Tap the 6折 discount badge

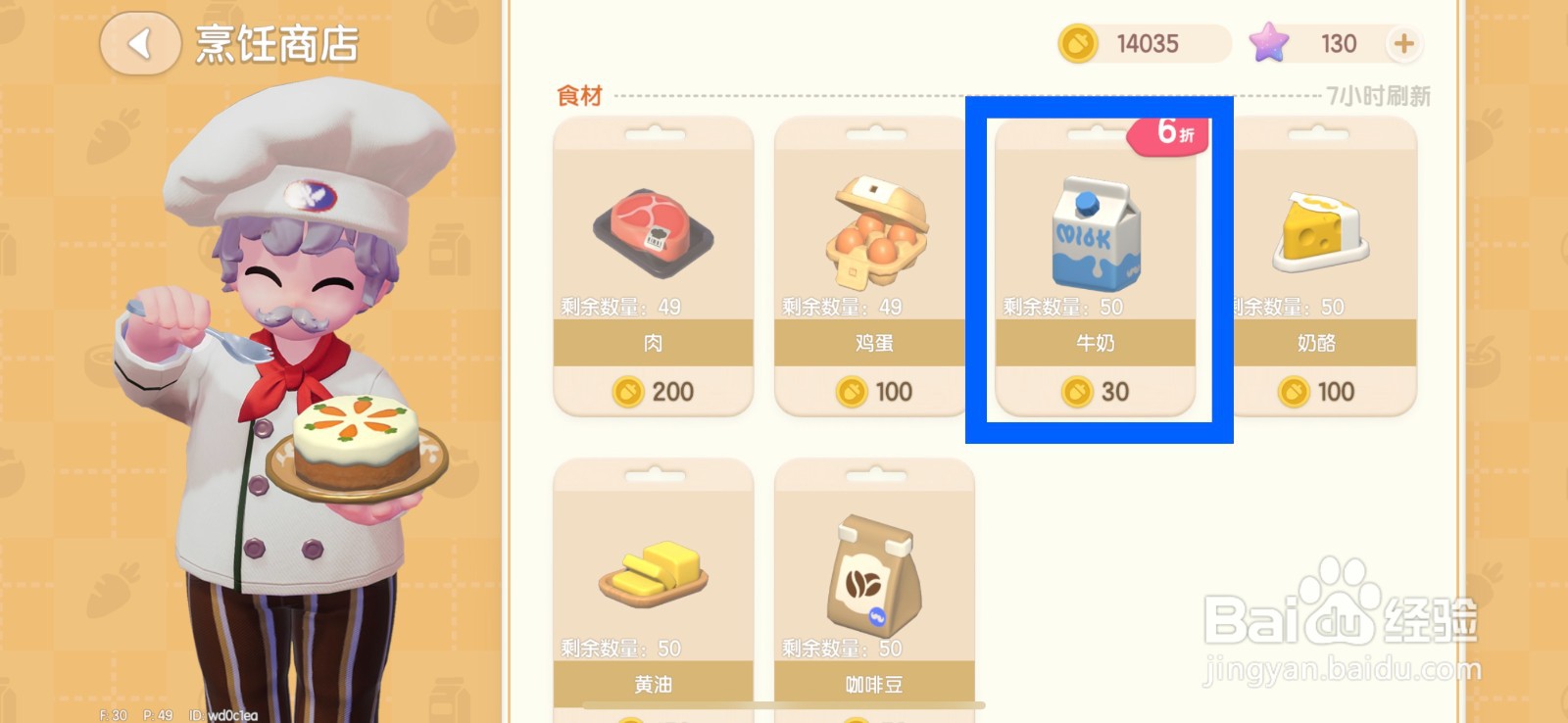(1170, 133)
